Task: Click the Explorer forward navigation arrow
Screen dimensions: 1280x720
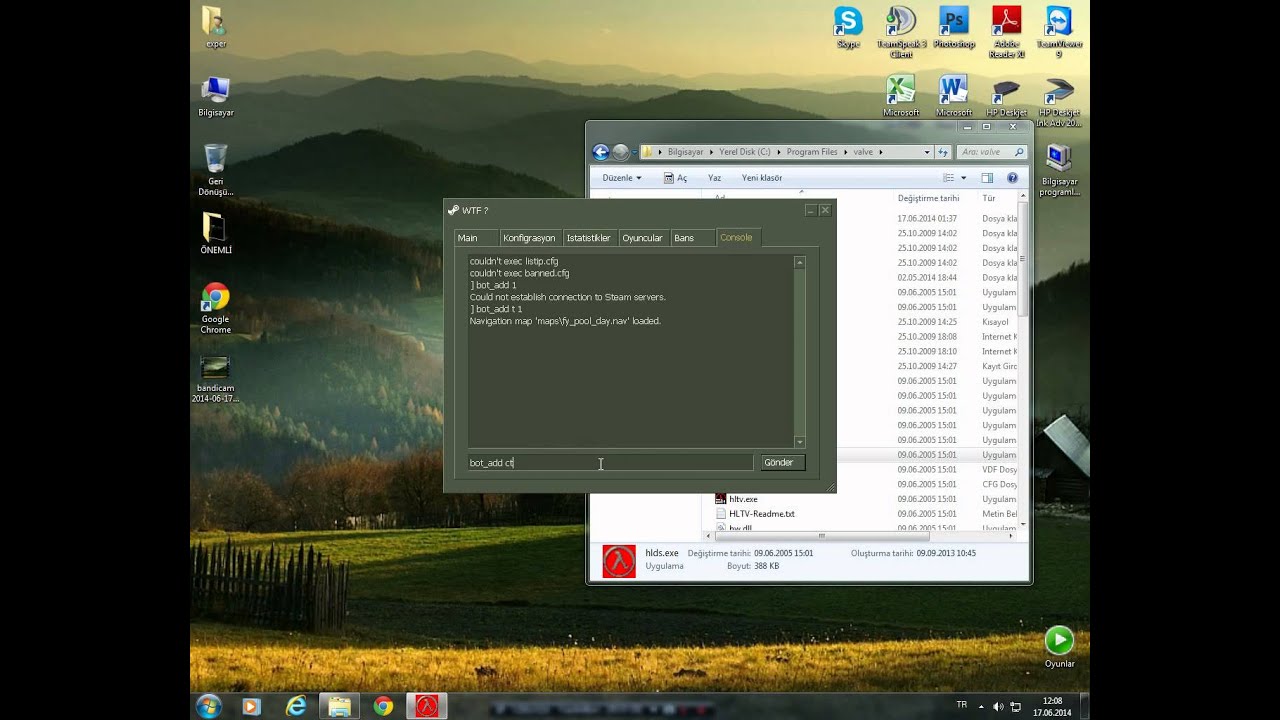Action: [620, 152]
